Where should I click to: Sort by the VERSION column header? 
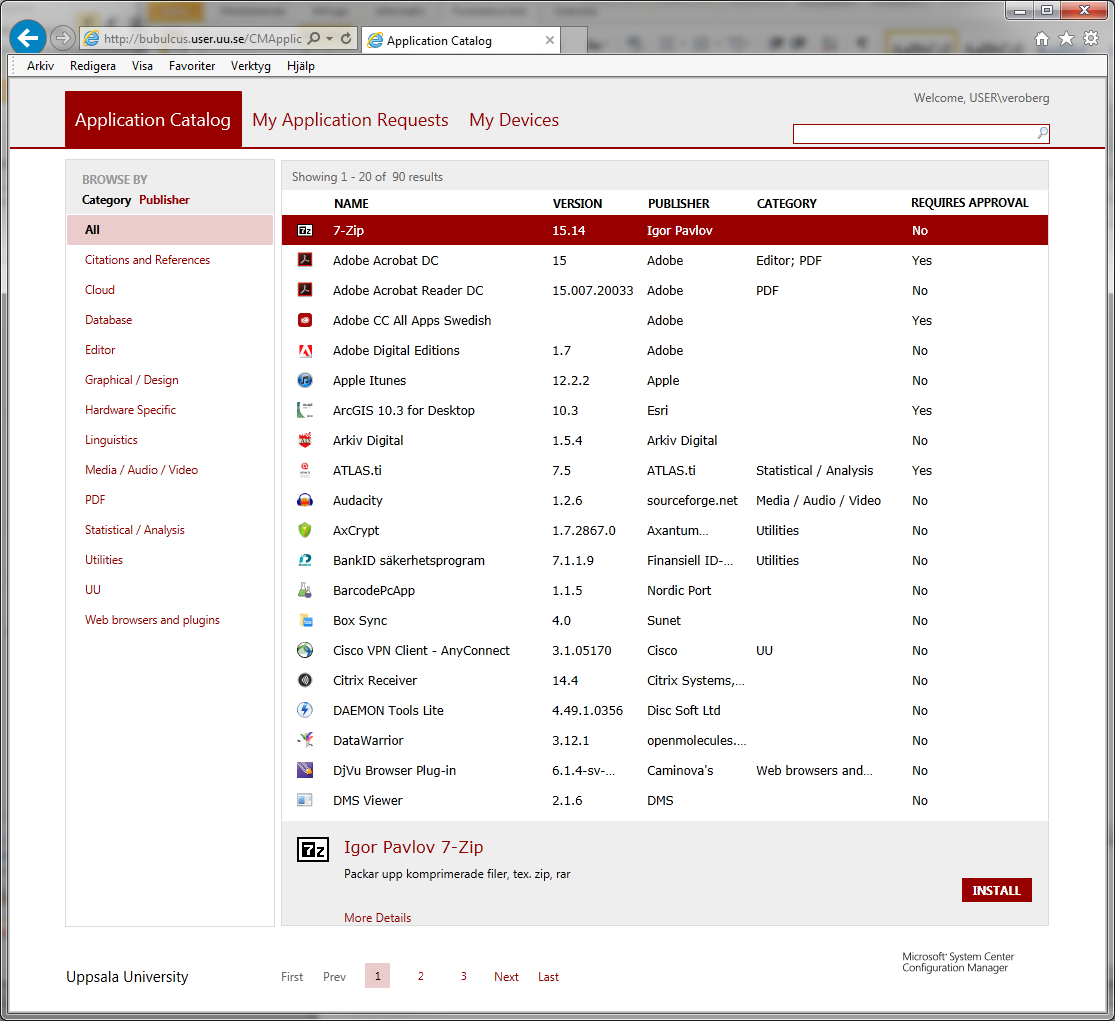pyautogui.click(x=577, y=203)
